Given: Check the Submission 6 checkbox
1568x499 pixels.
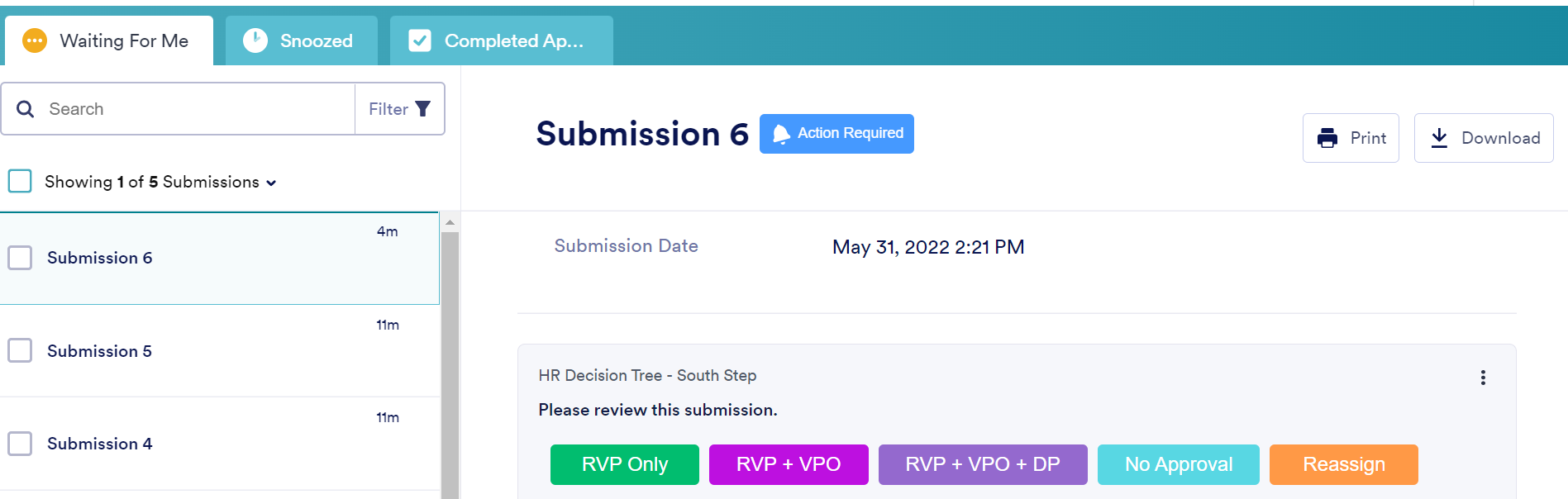Looking at the screenshot, I should coord(19,258).
